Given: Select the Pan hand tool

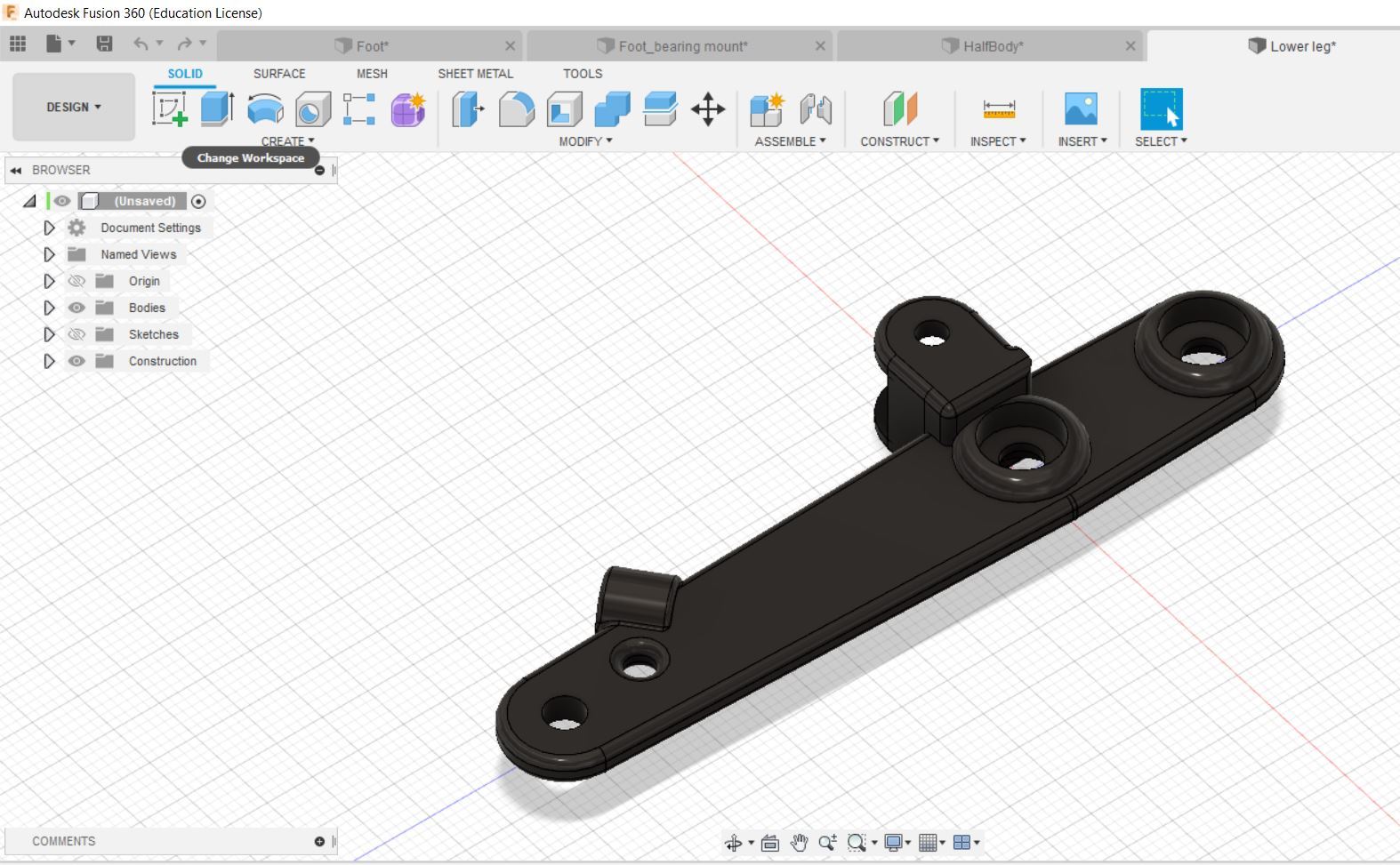Looking at the screenshot, I should point(799,843).
